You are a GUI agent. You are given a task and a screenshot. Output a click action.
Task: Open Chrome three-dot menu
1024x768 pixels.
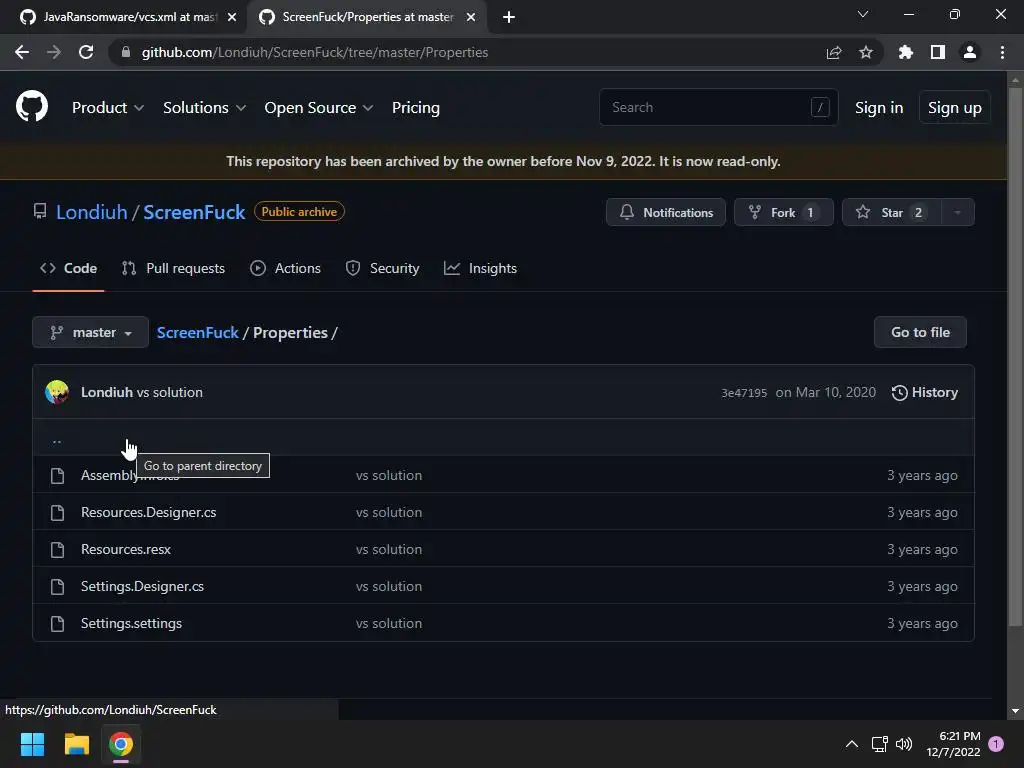pos(1002,52)
